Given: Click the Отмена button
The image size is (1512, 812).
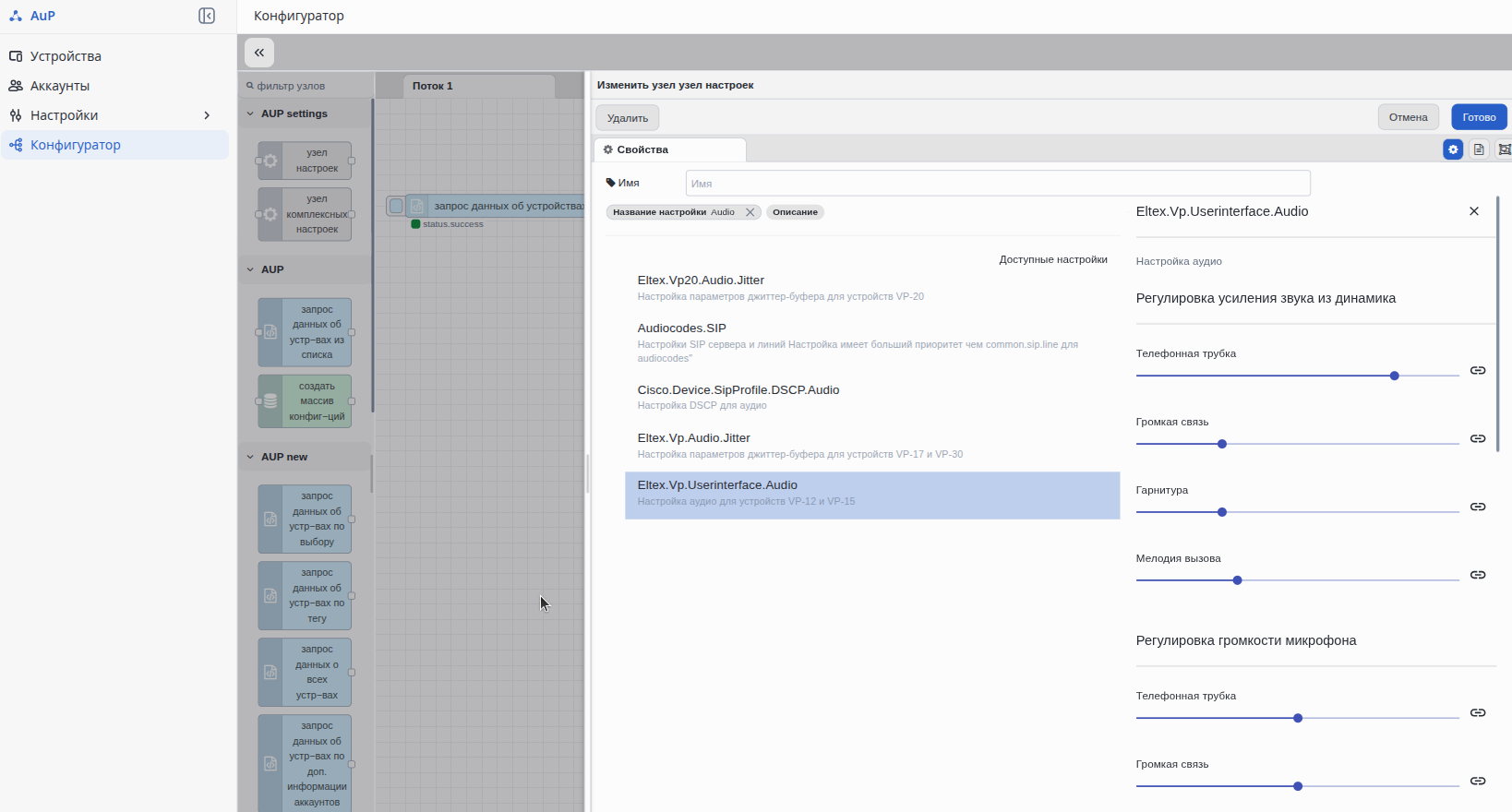Looking at the screenshot, I should (1409, 117).
